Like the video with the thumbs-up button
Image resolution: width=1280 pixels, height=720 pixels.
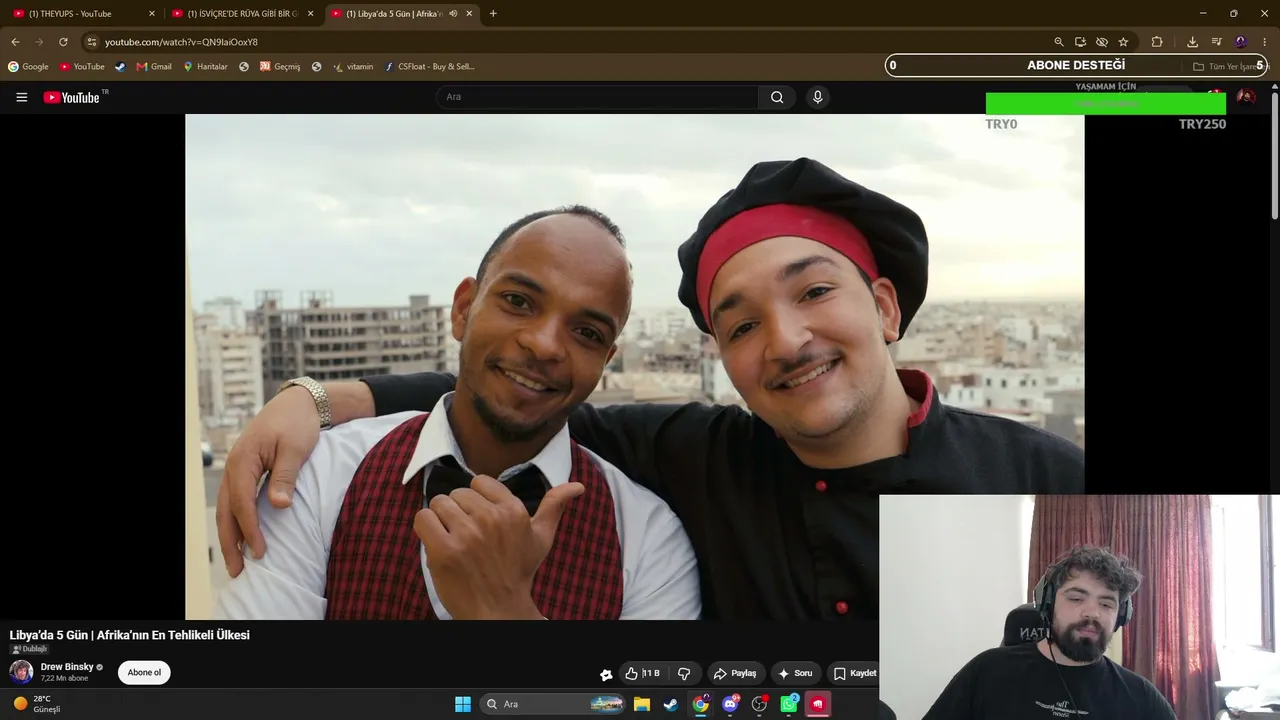click(x=642, y=673)
